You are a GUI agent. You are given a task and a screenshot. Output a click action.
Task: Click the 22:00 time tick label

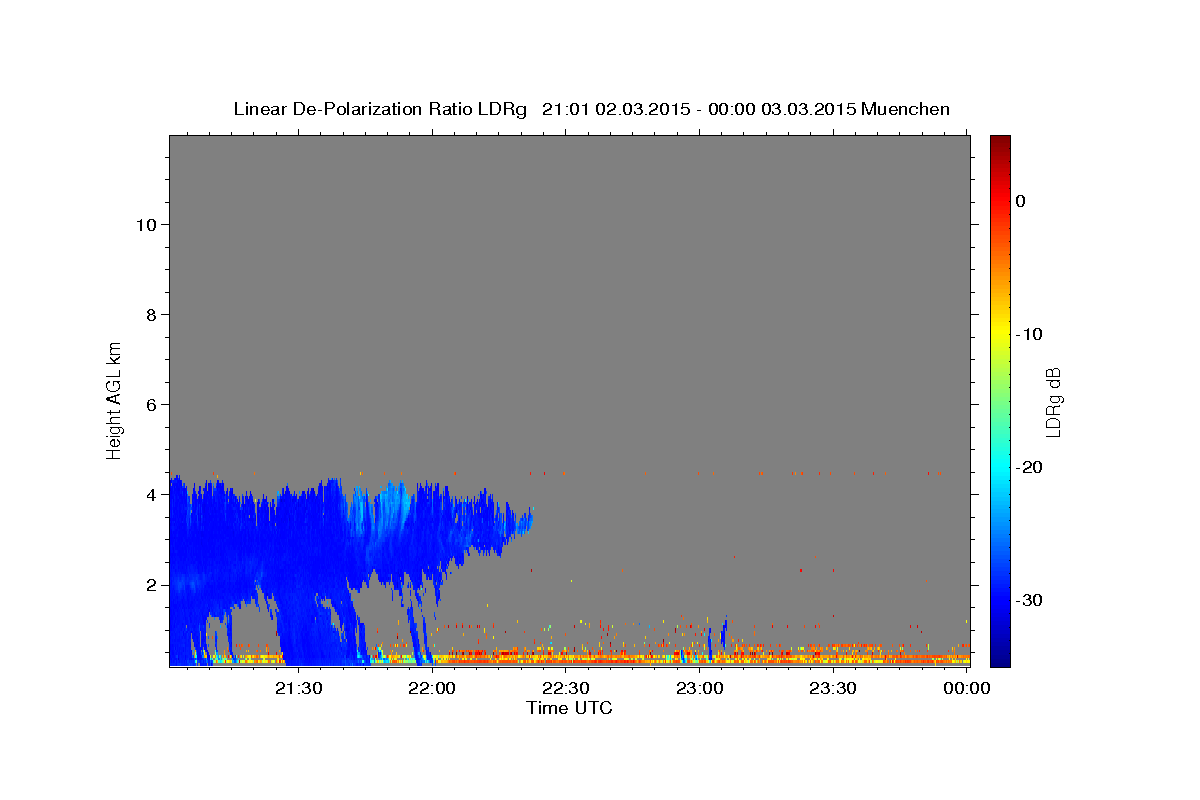(432, 688)
